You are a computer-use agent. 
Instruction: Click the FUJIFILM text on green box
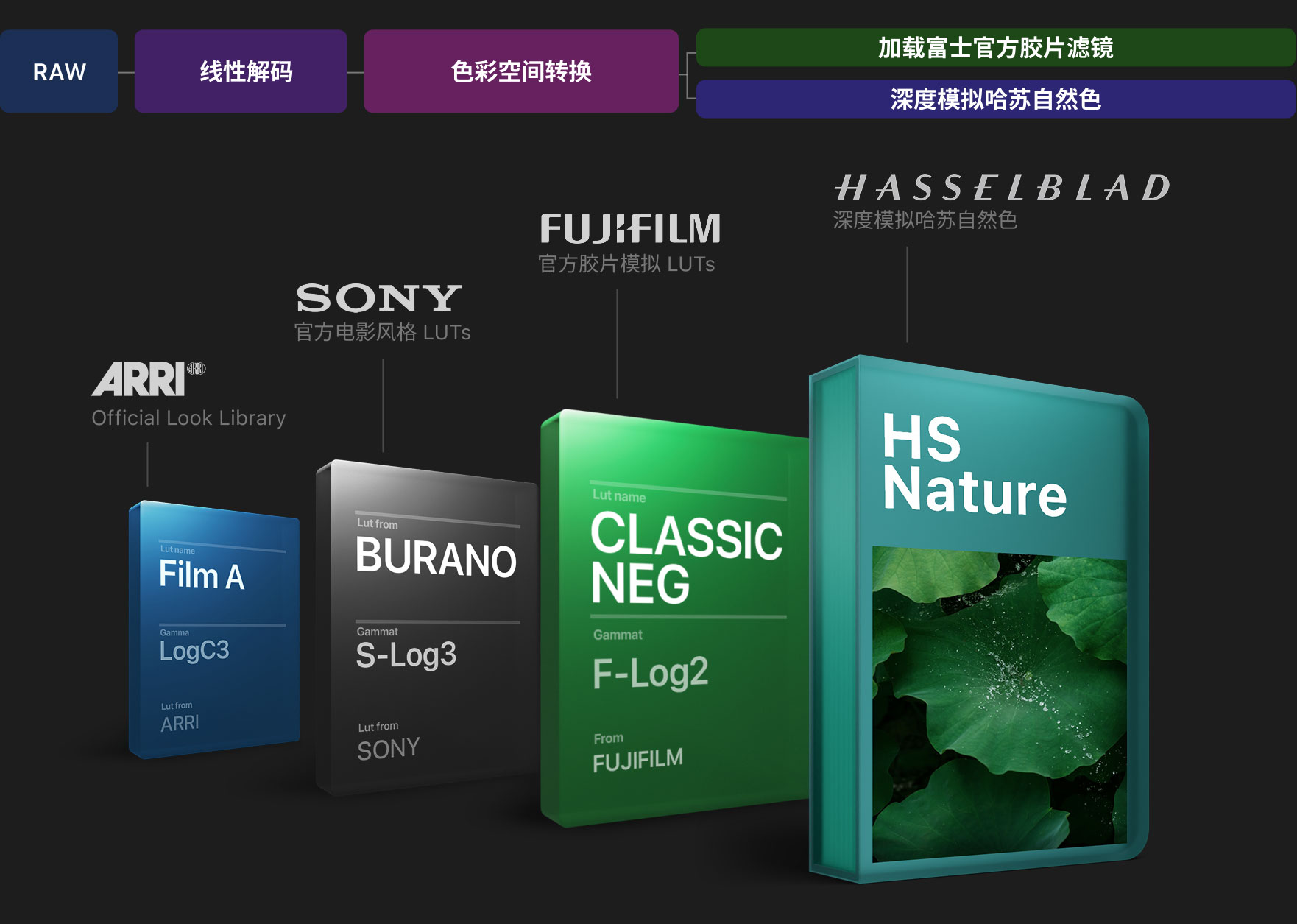click(637, 760)
